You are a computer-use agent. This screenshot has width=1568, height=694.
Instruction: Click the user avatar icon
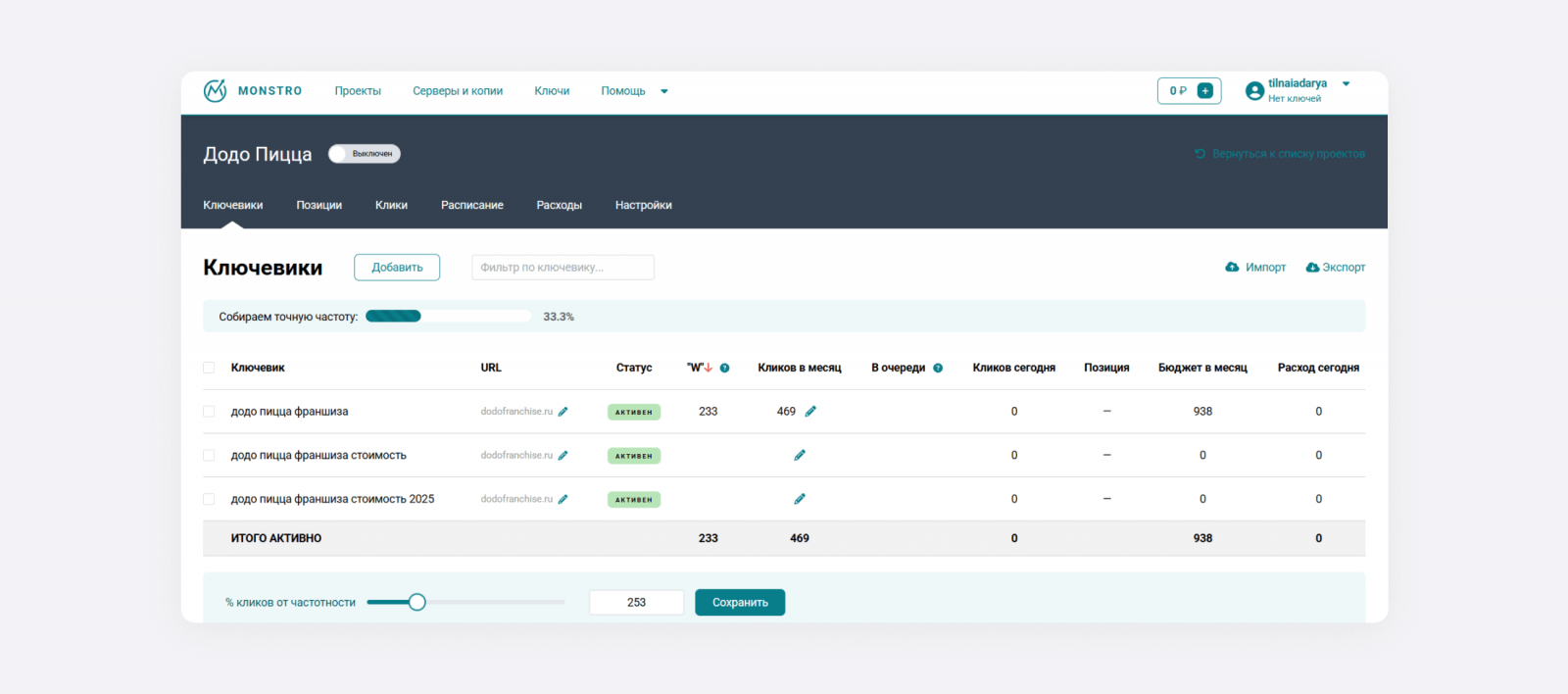pyautogui.click(x=1253, y=91)
